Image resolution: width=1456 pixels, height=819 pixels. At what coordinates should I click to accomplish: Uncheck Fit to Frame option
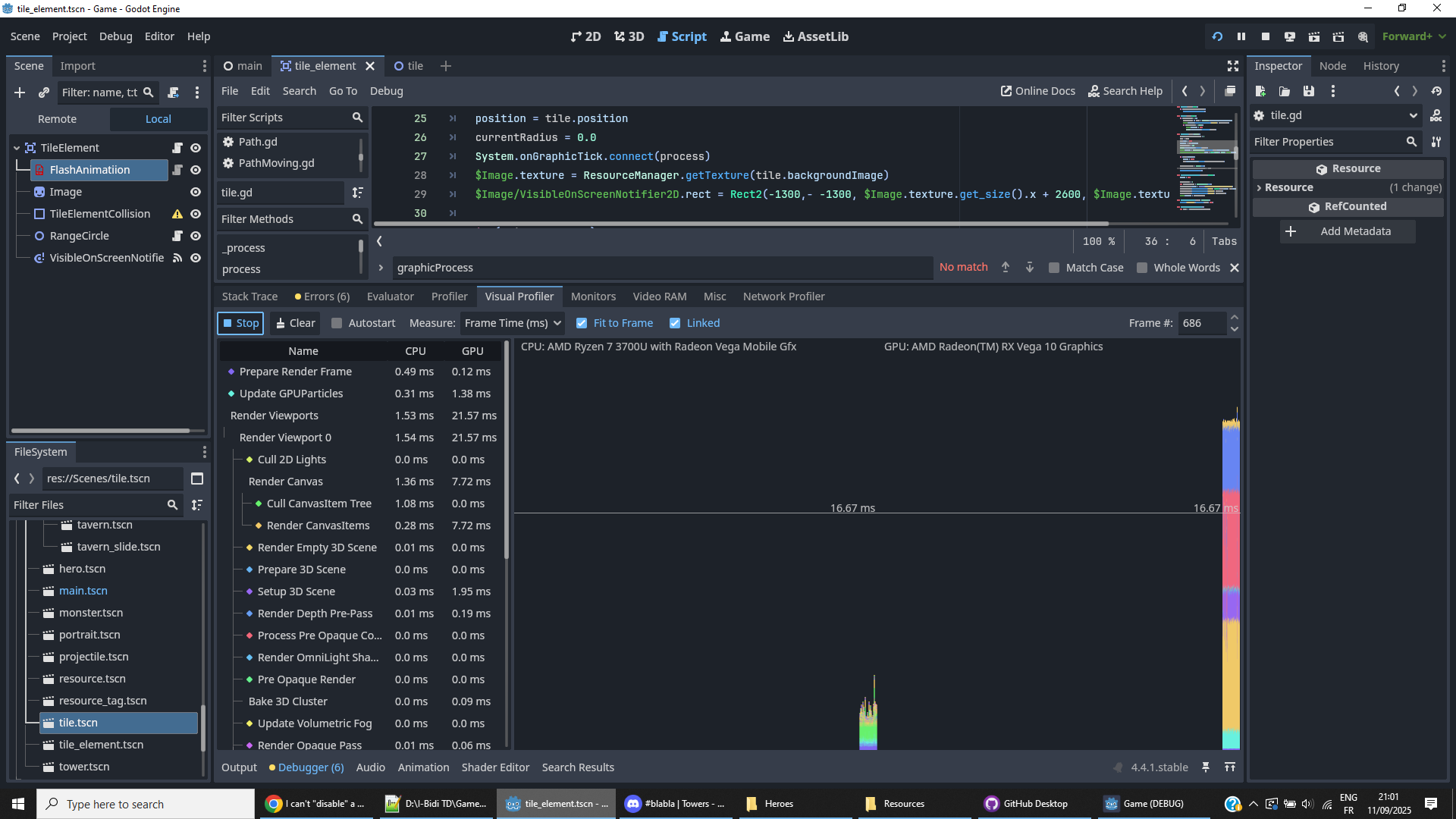tap(582, 323)
